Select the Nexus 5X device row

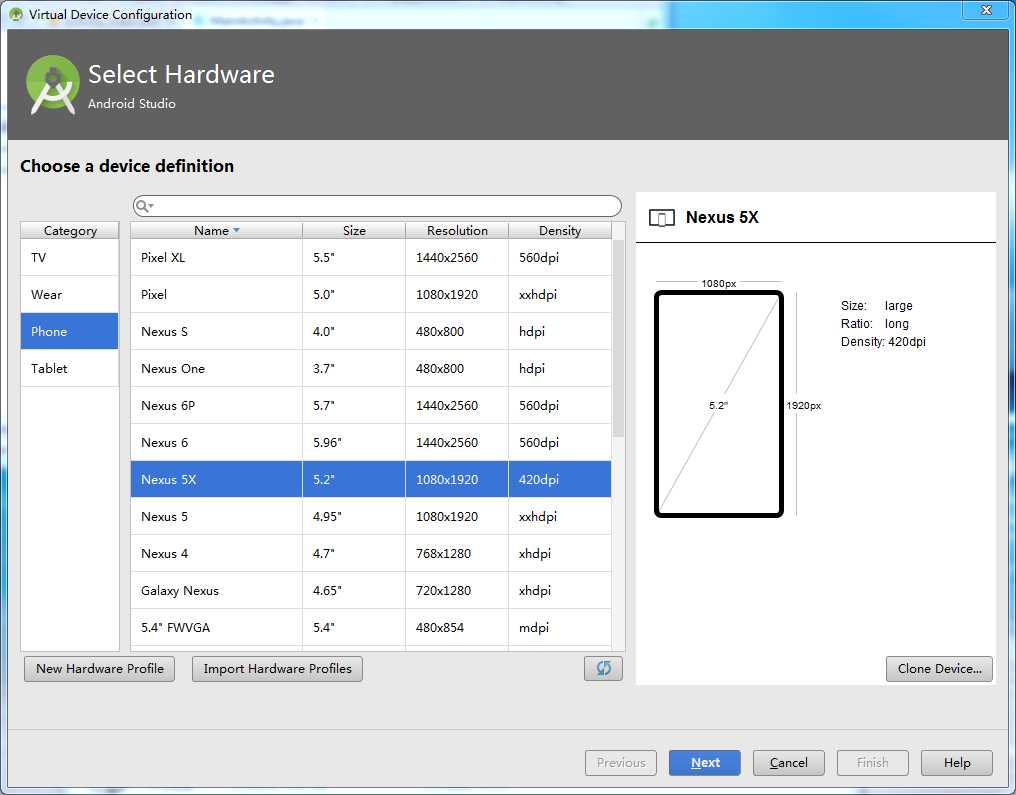tap(371, 479)
